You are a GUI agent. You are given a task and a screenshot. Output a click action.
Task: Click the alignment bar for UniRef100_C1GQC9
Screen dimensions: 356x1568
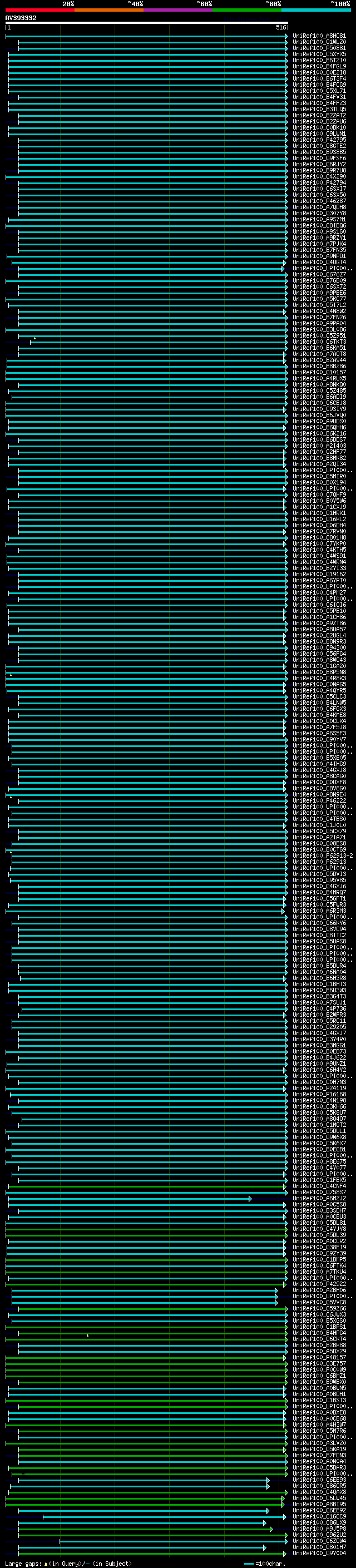[x=164, y=1516]
